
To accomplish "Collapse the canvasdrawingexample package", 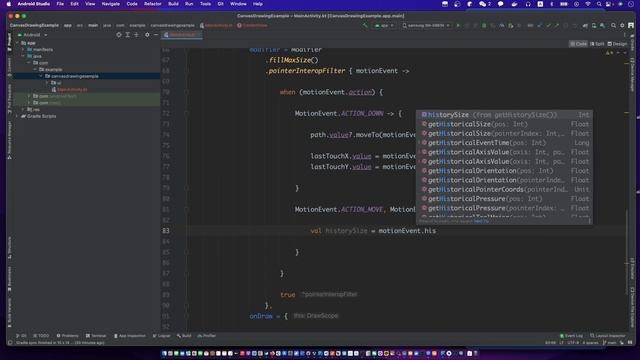I will [41, 76].
